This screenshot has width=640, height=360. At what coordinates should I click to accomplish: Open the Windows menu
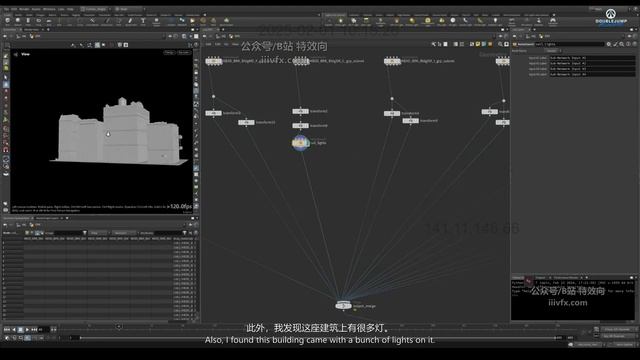[x=49, y=9]
